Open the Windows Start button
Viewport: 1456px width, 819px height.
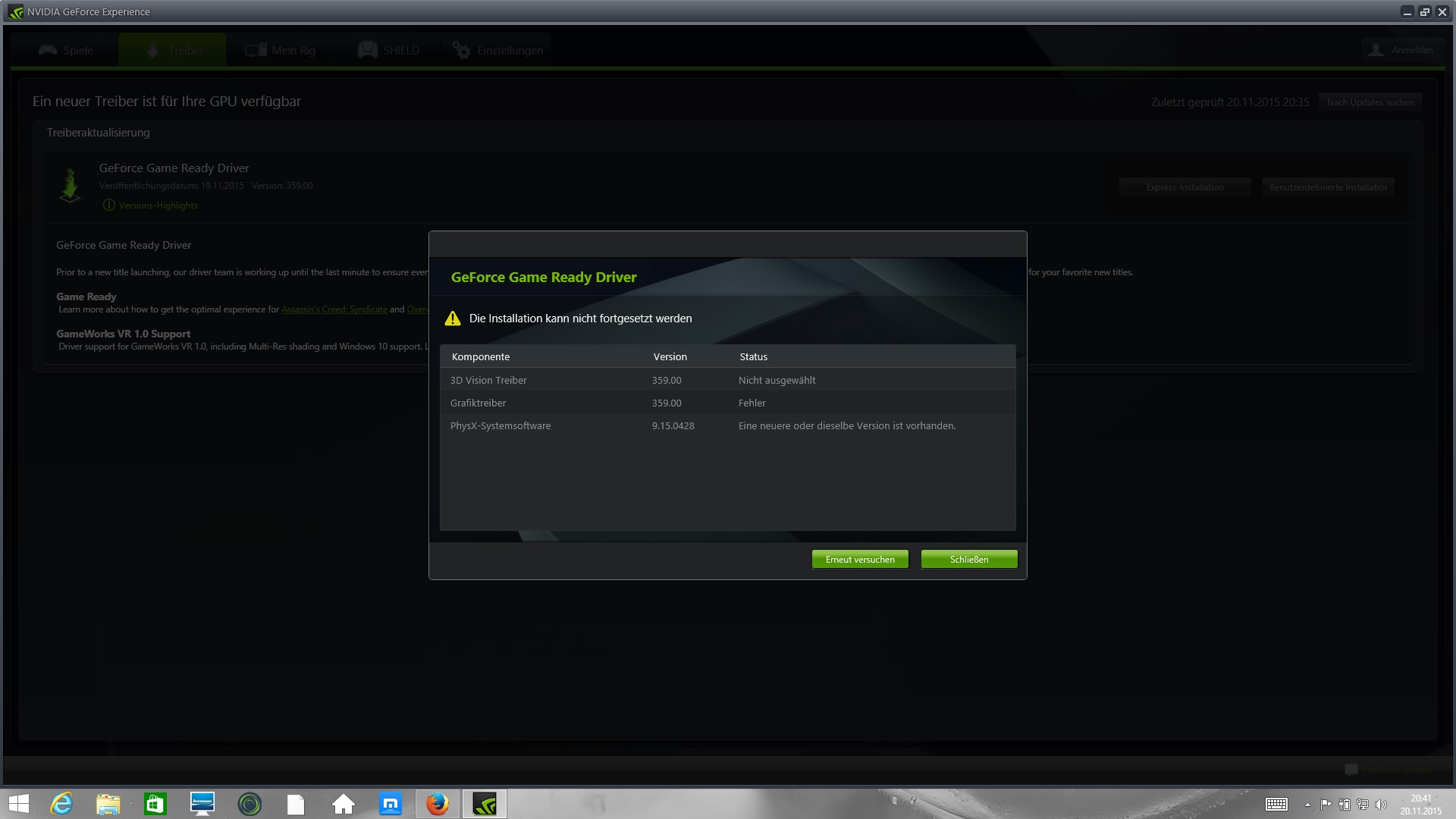pos(19,804)
